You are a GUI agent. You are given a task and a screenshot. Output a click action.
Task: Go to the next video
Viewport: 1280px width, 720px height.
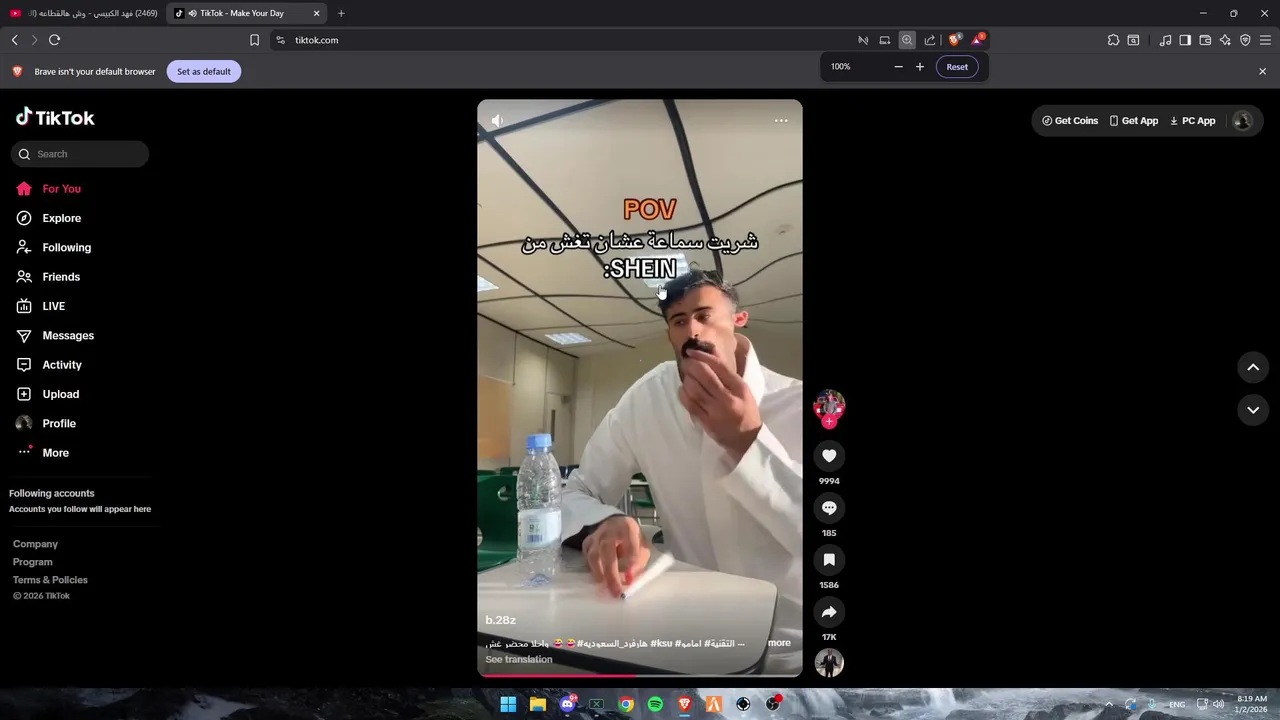[1253, 410]
